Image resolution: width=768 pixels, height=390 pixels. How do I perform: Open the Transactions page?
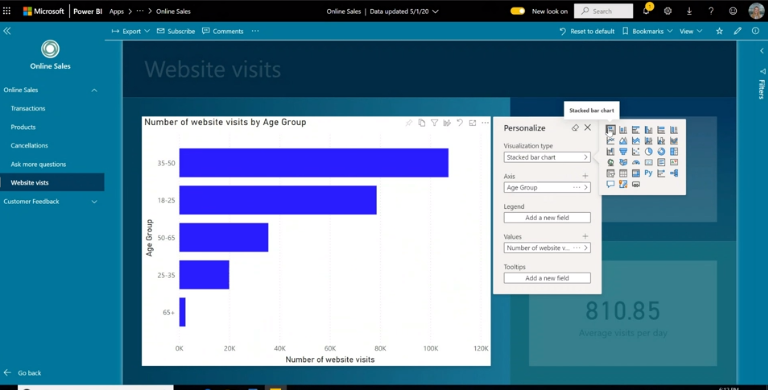point(28,108)
